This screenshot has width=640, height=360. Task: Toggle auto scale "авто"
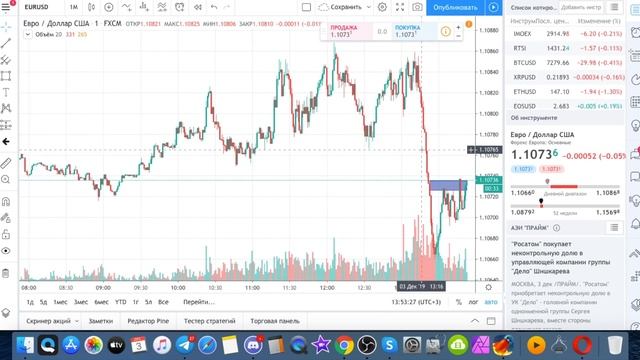tap(491, 302)
